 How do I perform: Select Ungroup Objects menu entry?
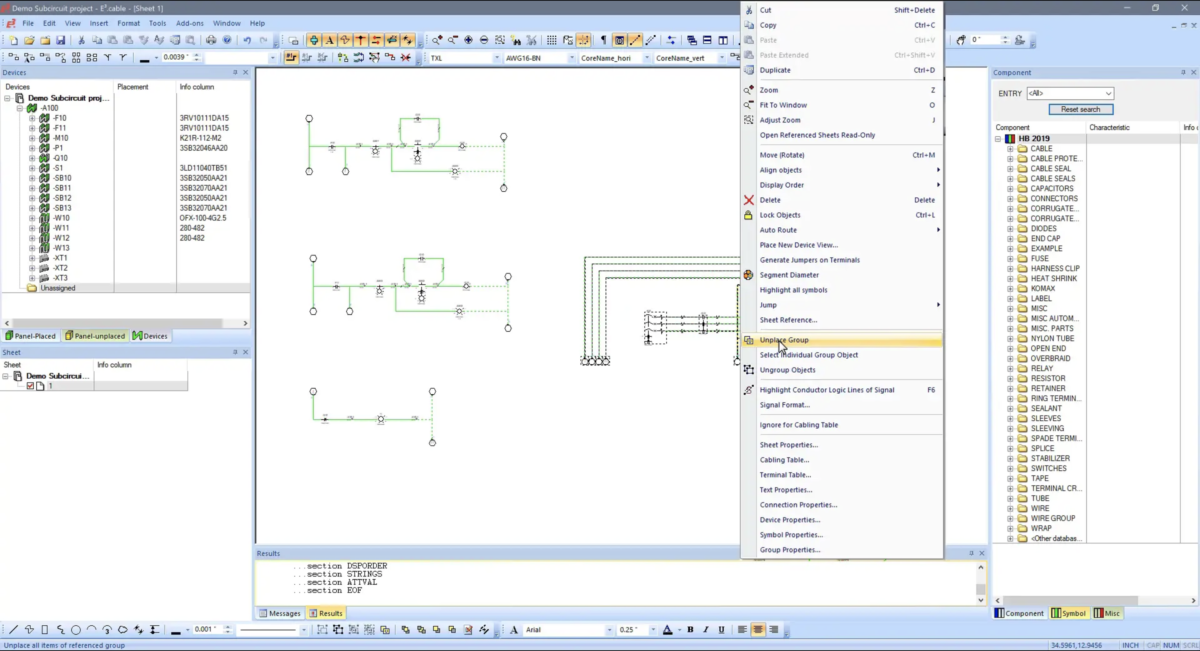point(787,370)
